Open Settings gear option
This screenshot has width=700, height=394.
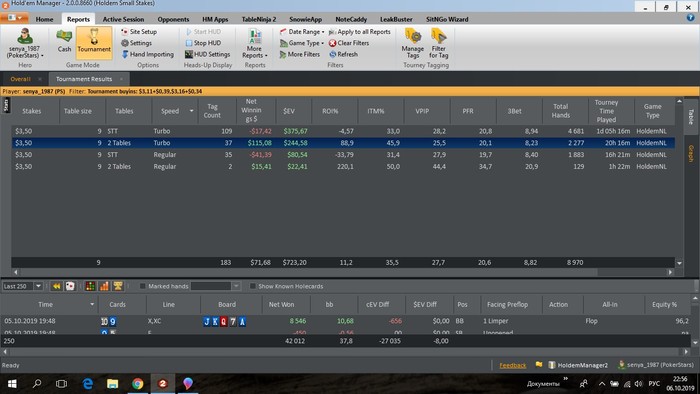click(x=137, y=43)
